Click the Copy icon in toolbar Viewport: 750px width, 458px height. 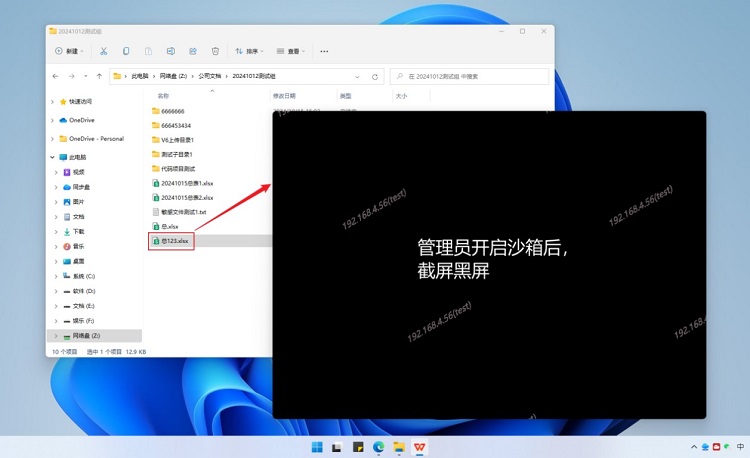[126, 51]
